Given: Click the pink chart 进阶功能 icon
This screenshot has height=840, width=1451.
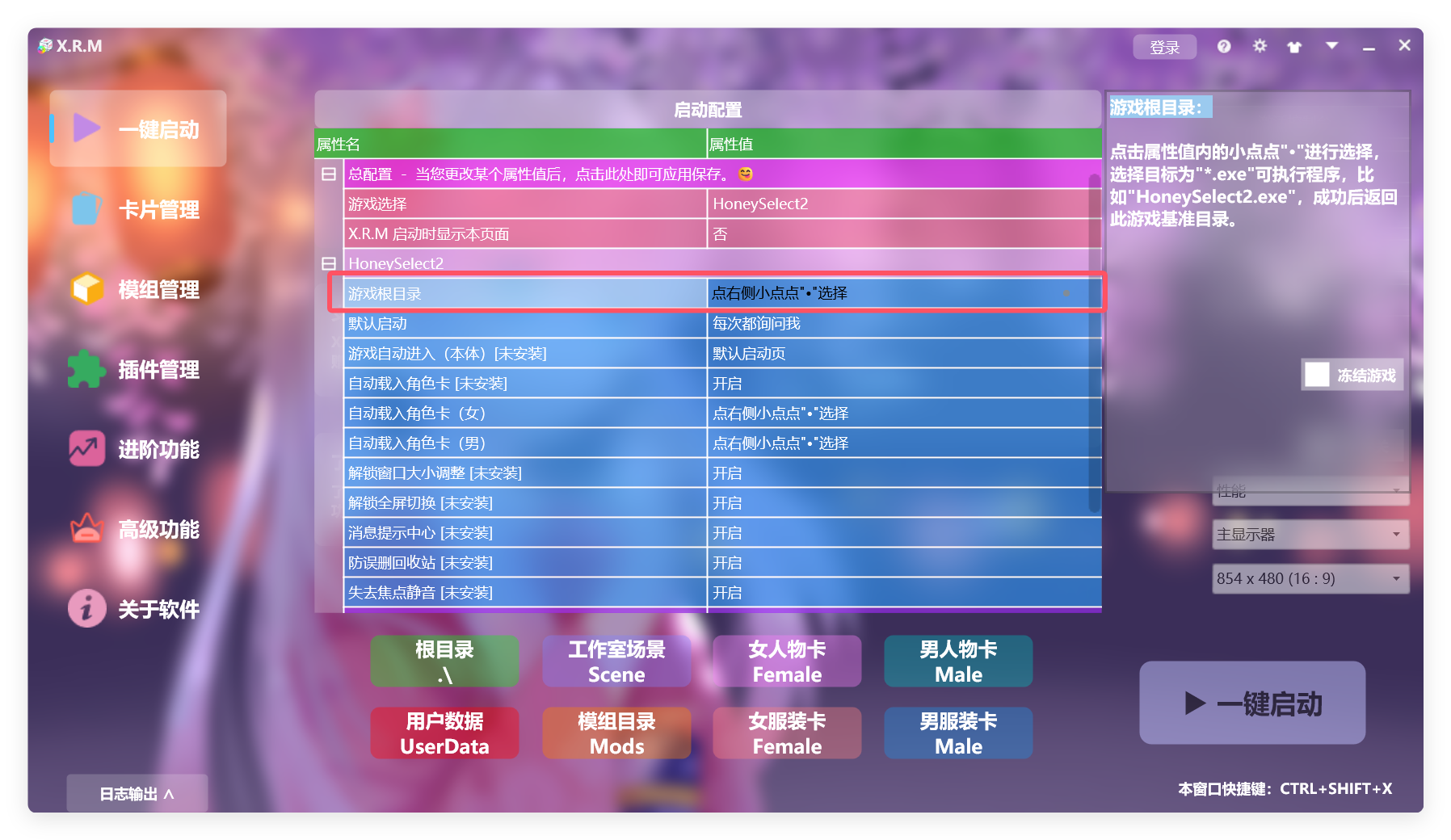Looking at the screenshot, I should 86,449.
